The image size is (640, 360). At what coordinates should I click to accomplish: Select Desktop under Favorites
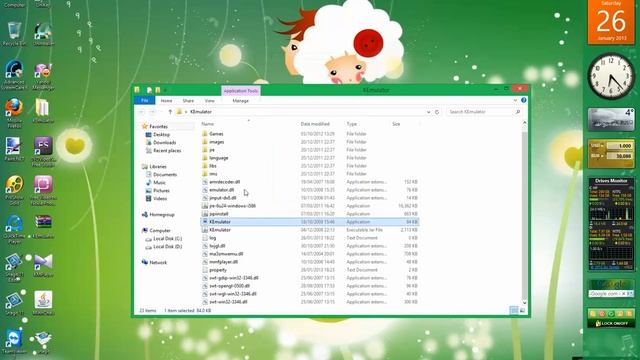pyautogui.click(x=161, y=135)
